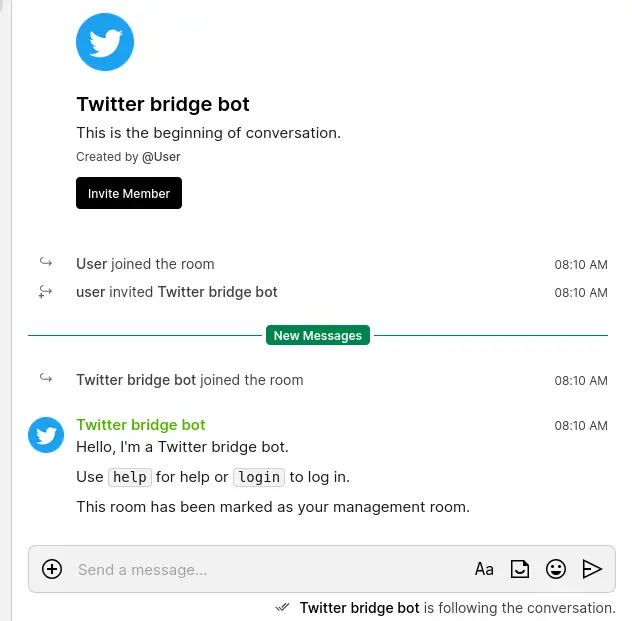Viewport: 632px width, 621px height.
Task: Click the Twitter bridge bot heading
Action: tap(163, 104)
